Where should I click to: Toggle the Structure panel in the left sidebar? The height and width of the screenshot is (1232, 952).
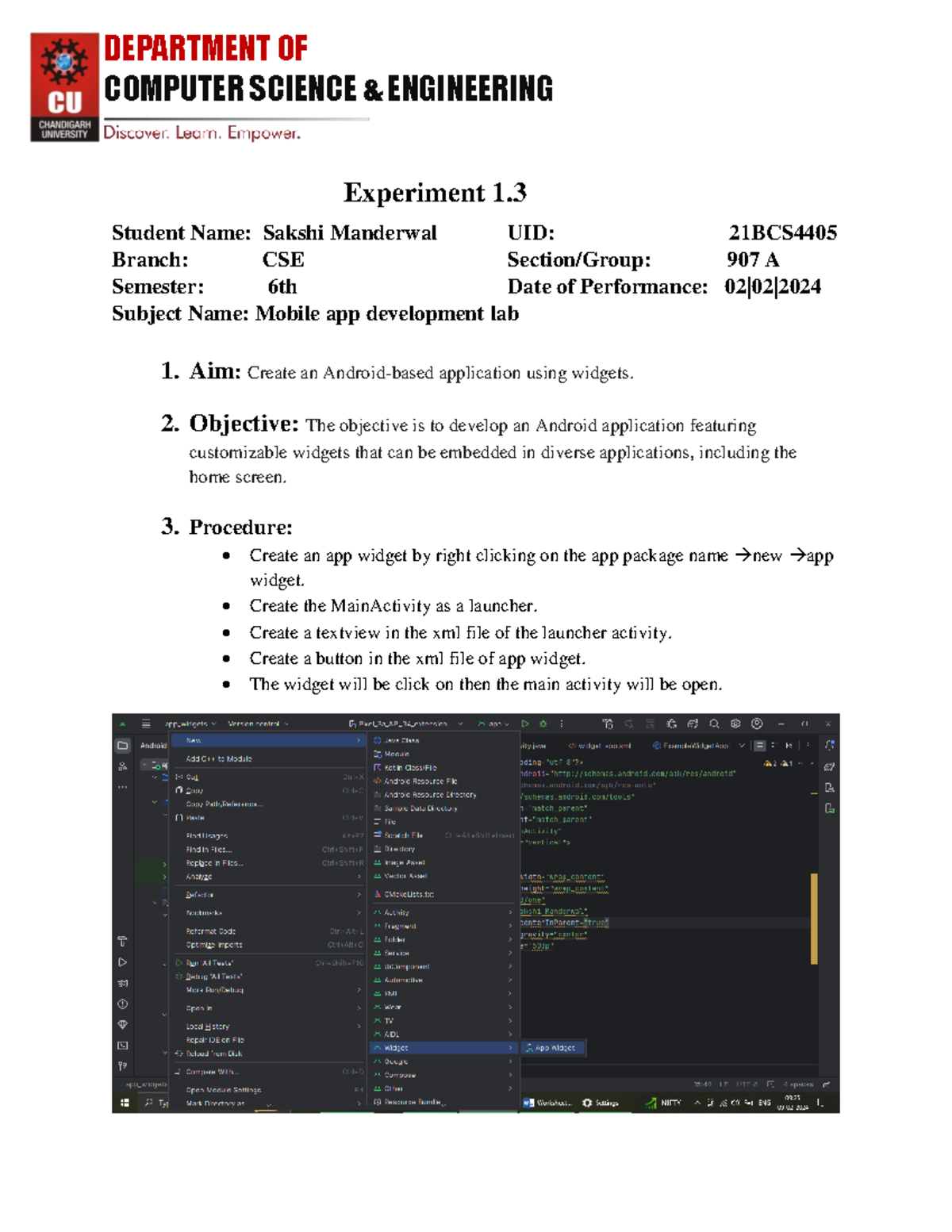coord(123,766)
